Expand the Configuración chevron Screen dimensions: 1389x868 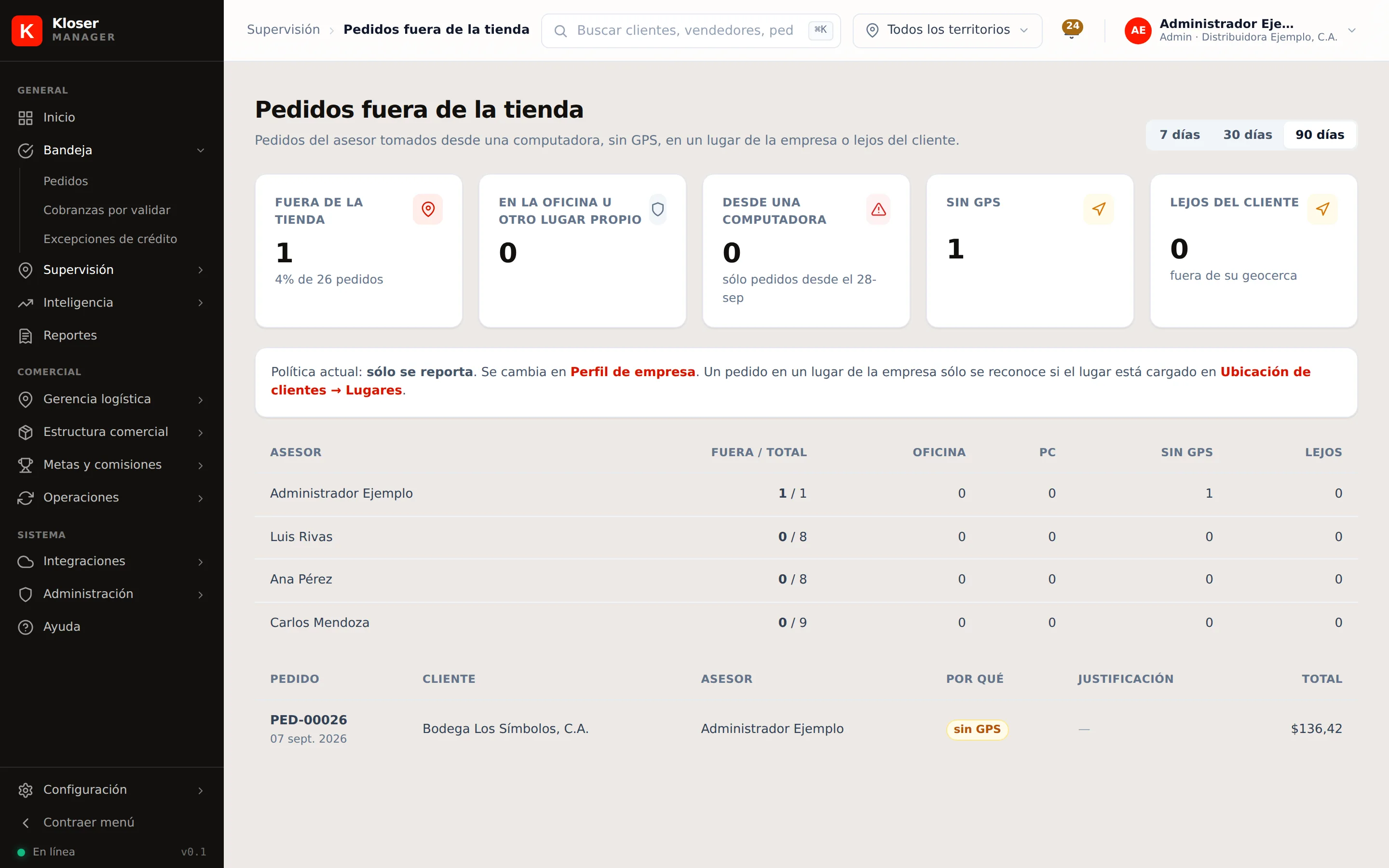(x=200, y=790)
